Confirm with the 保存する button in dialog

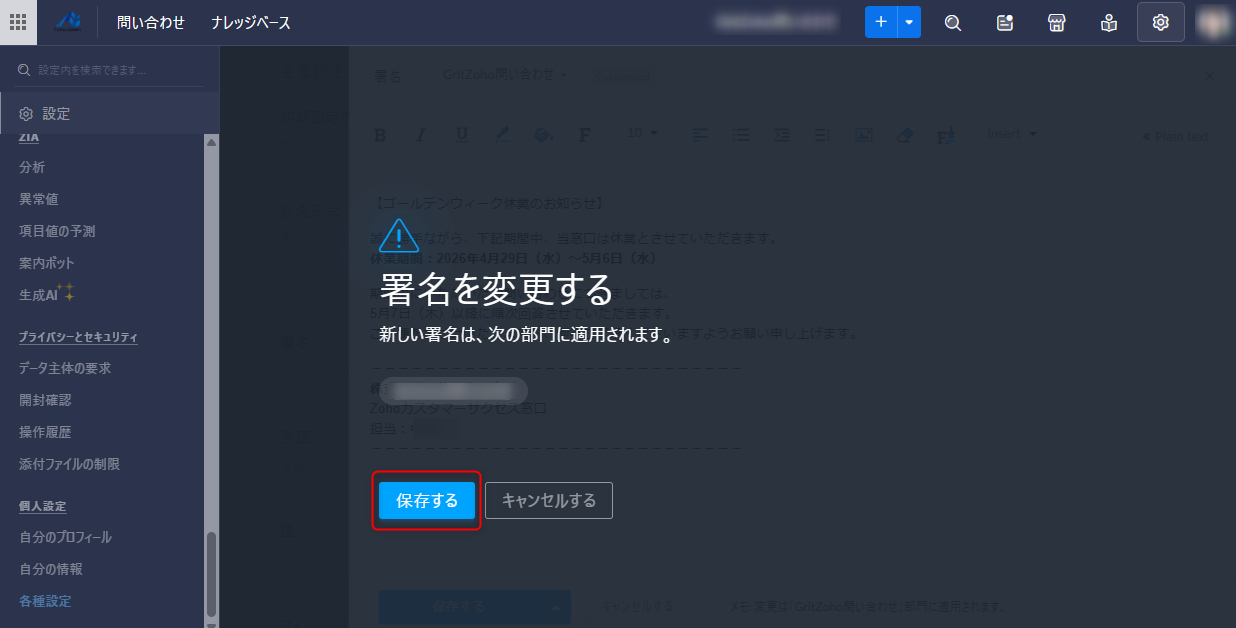coord(427,501)
